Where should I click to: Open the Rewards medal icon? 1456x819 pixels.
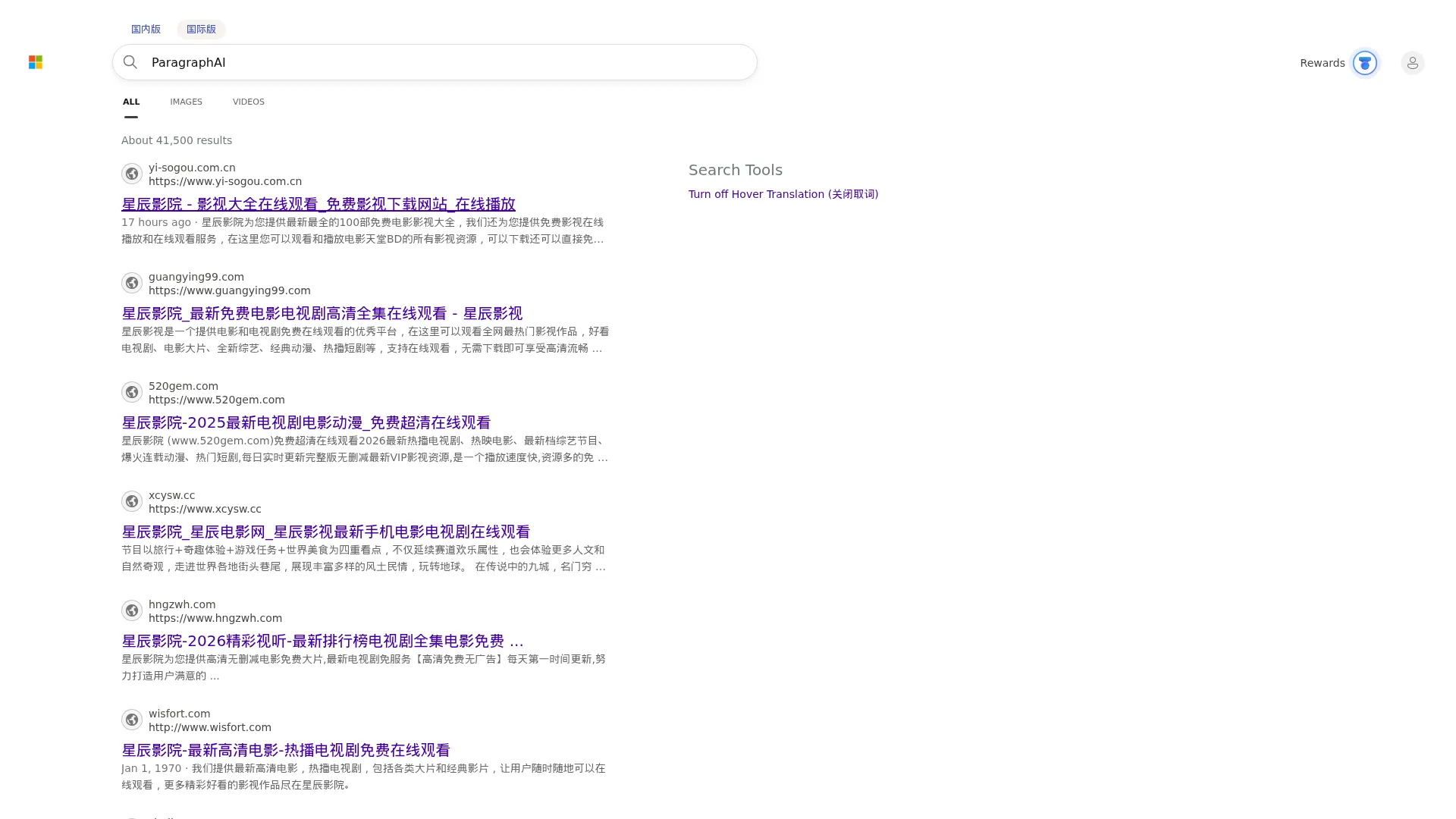point(1364,63)
